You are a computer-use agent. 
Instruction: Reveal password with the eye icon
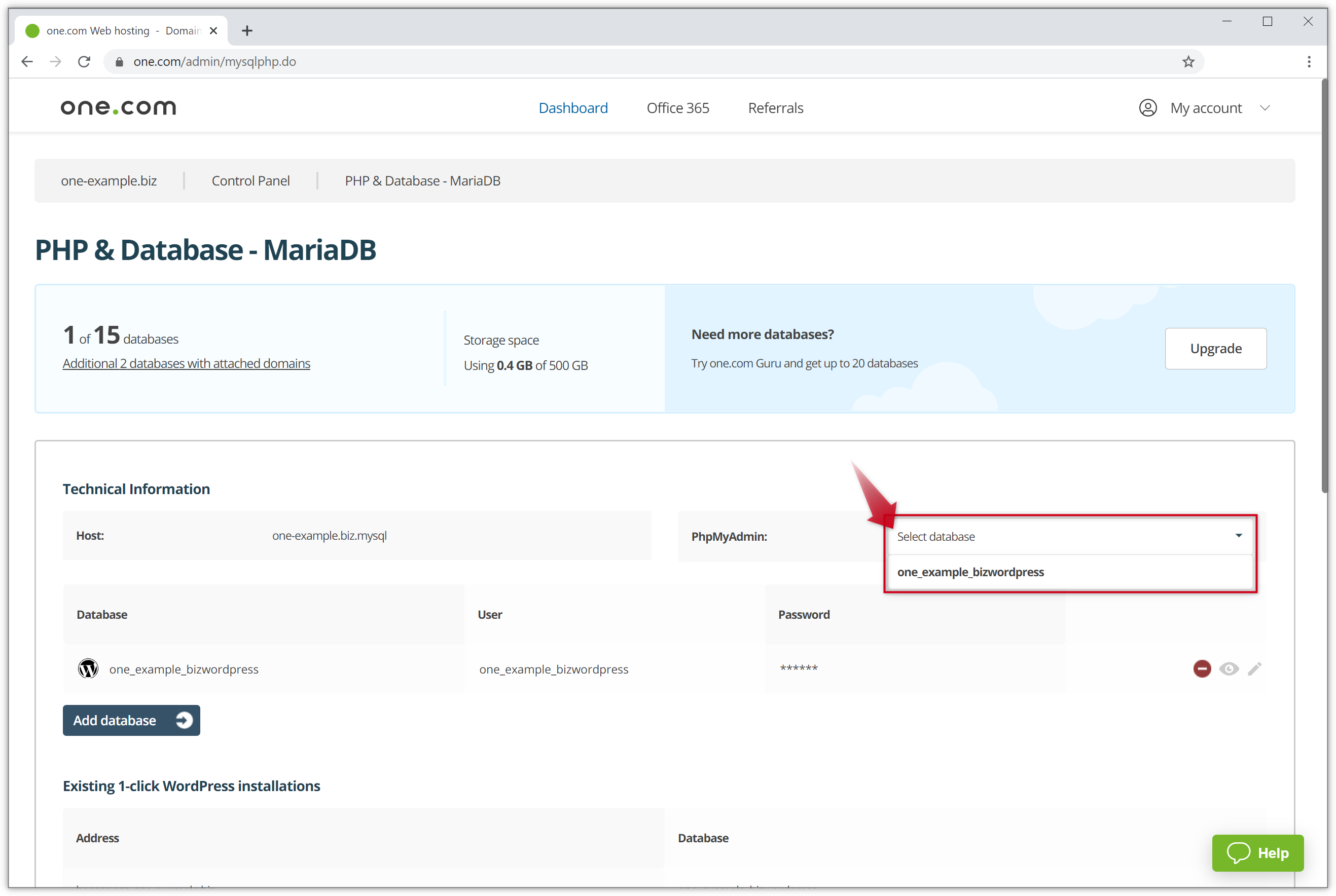pos(1229,668)
